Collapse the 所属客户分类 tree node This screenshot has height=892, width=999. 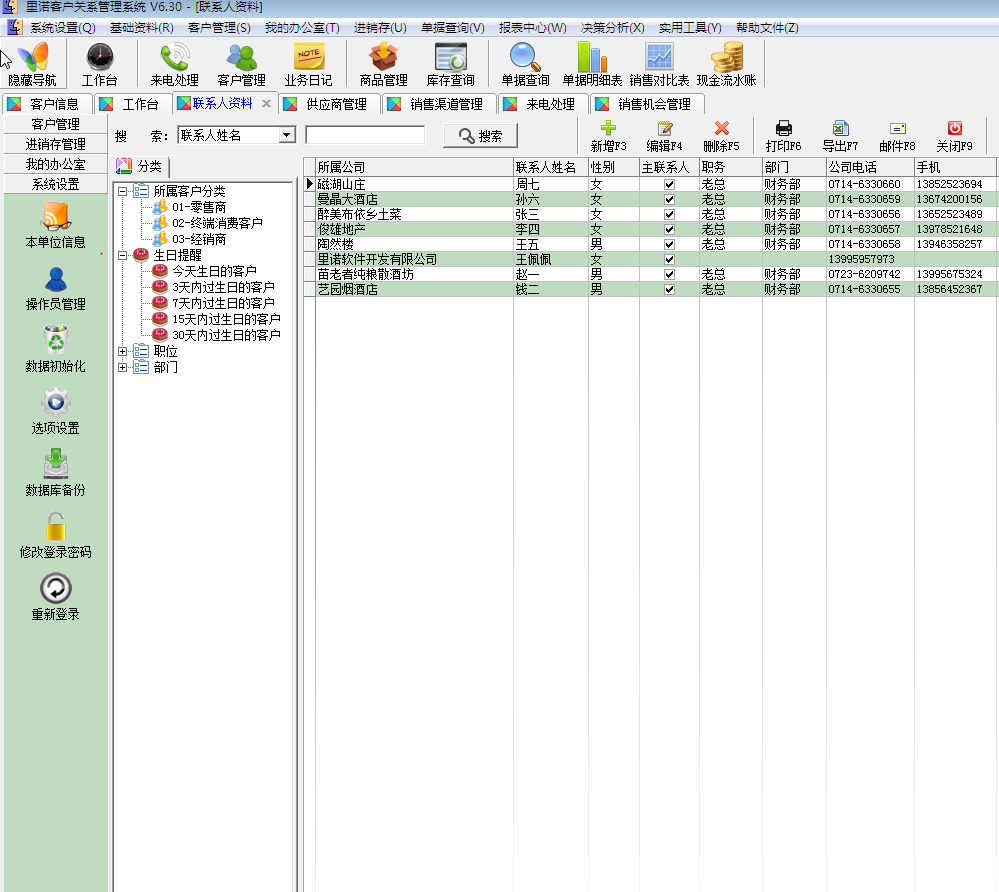(122, 191)
